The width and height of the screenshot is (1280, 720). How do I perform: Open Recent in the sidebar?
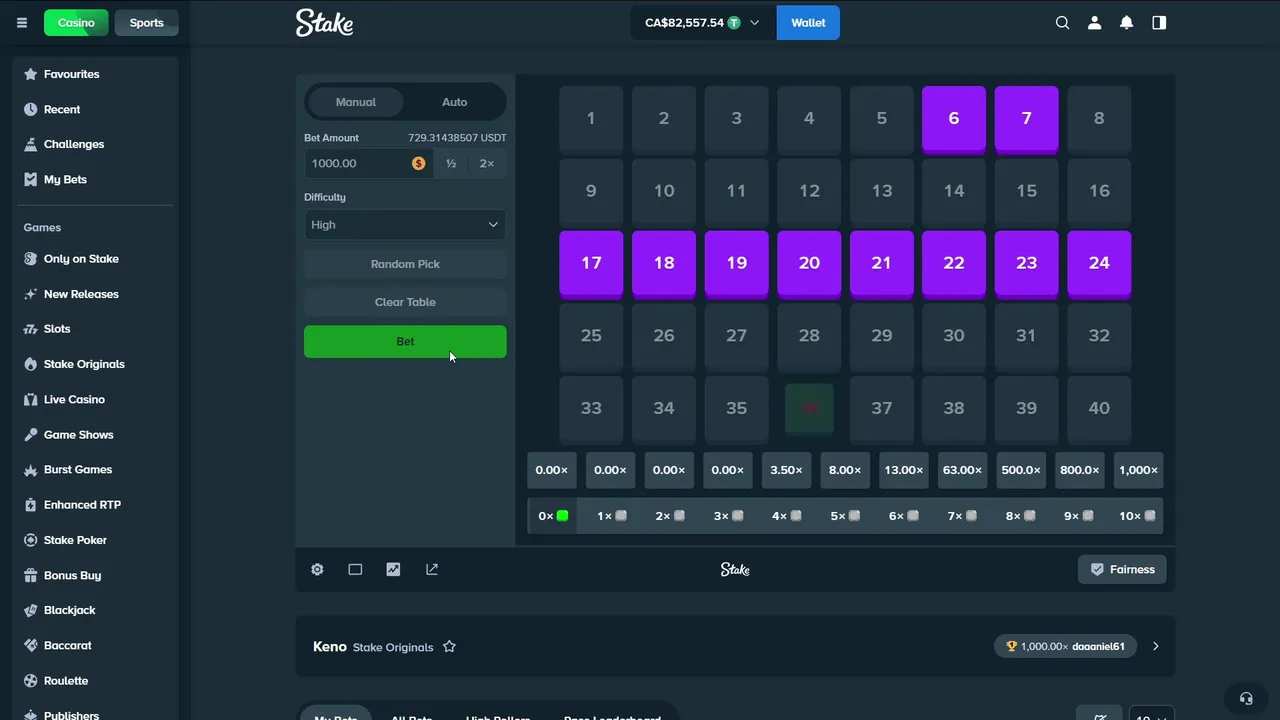coord(96,109)
